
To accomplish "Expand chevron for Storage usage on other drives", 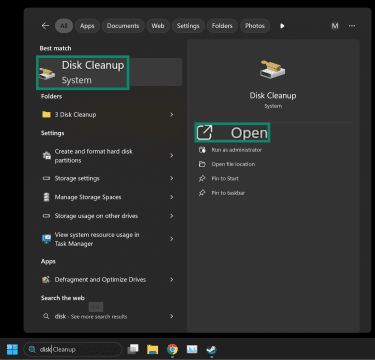I will [x=172, y=216].
